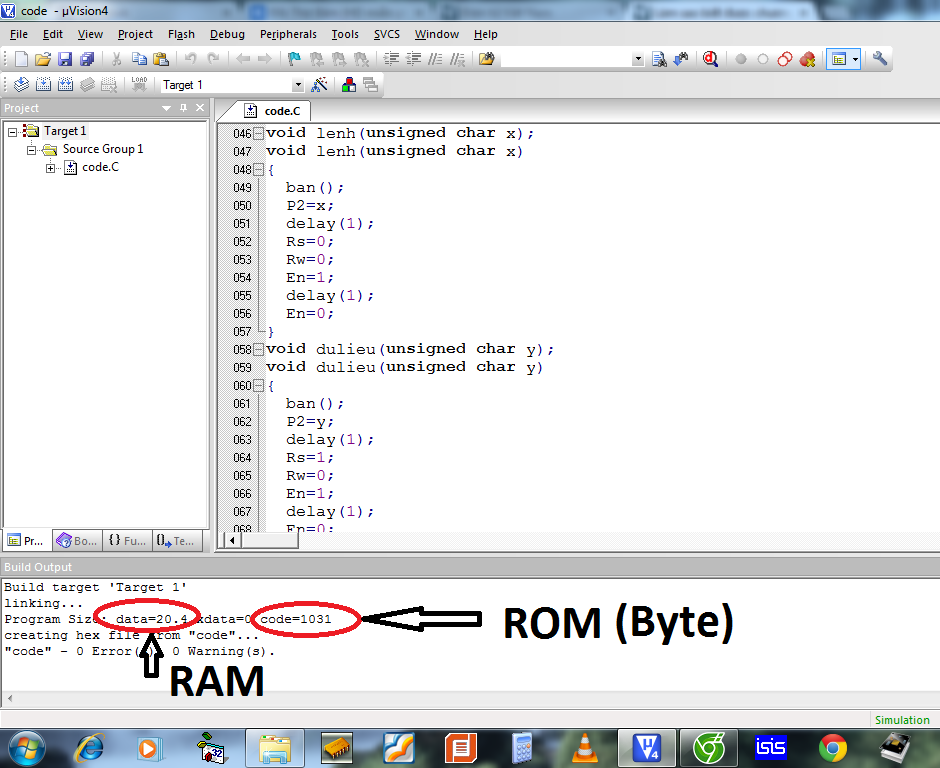Click the editor horizontal scroll left arrow

(x=232, y=540)
